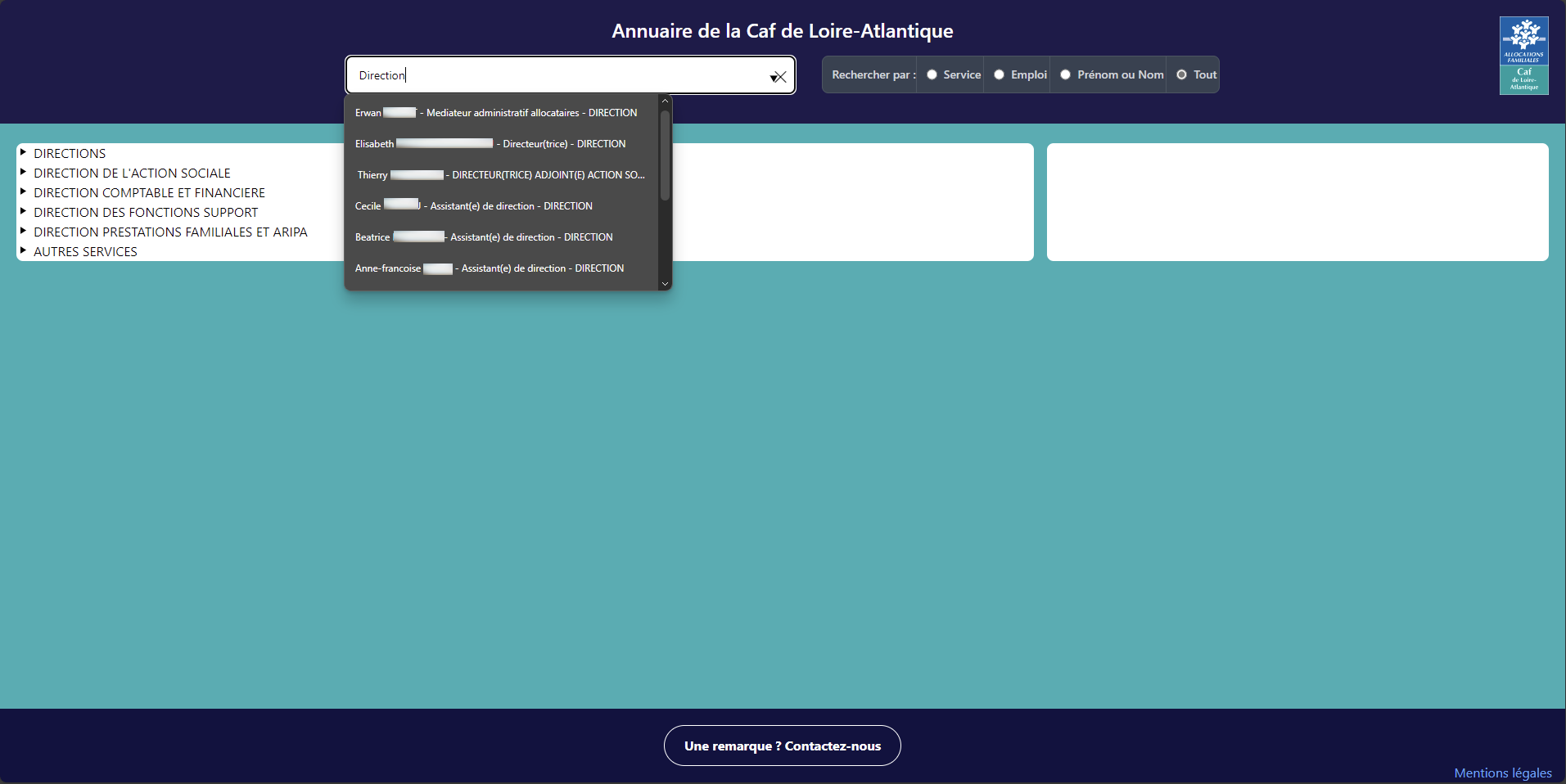The width and height of the screenshot is (1566, 784).
Task: Expand DIRECTION PRESTATIONS FAMILIALES ET ARIPA node
Action: click(23, 231)
